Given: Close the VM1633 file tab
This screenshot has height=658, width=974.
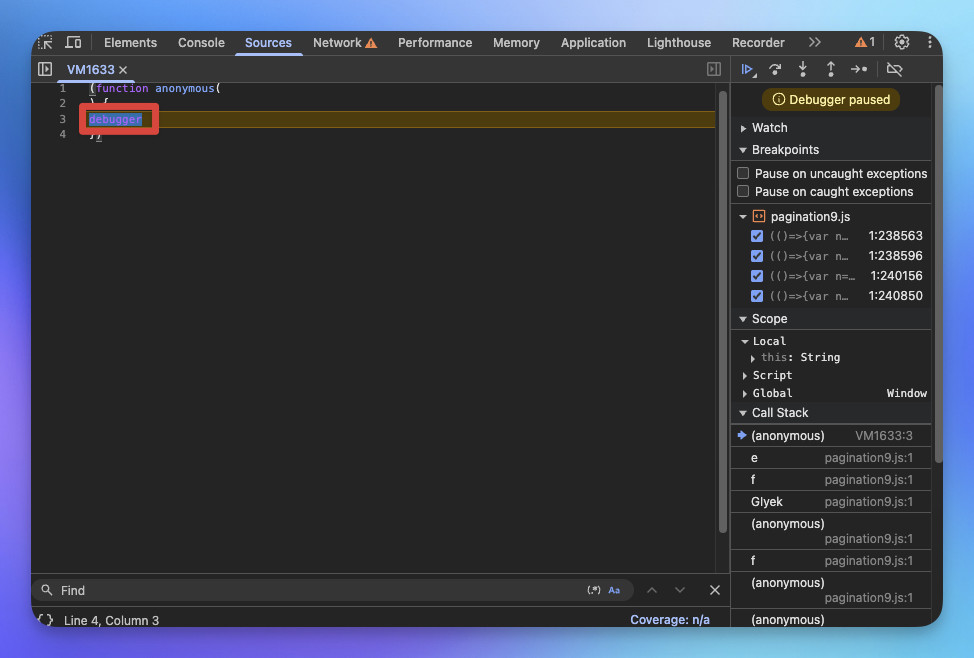Looking at the screenshot, I should (123, 70).
